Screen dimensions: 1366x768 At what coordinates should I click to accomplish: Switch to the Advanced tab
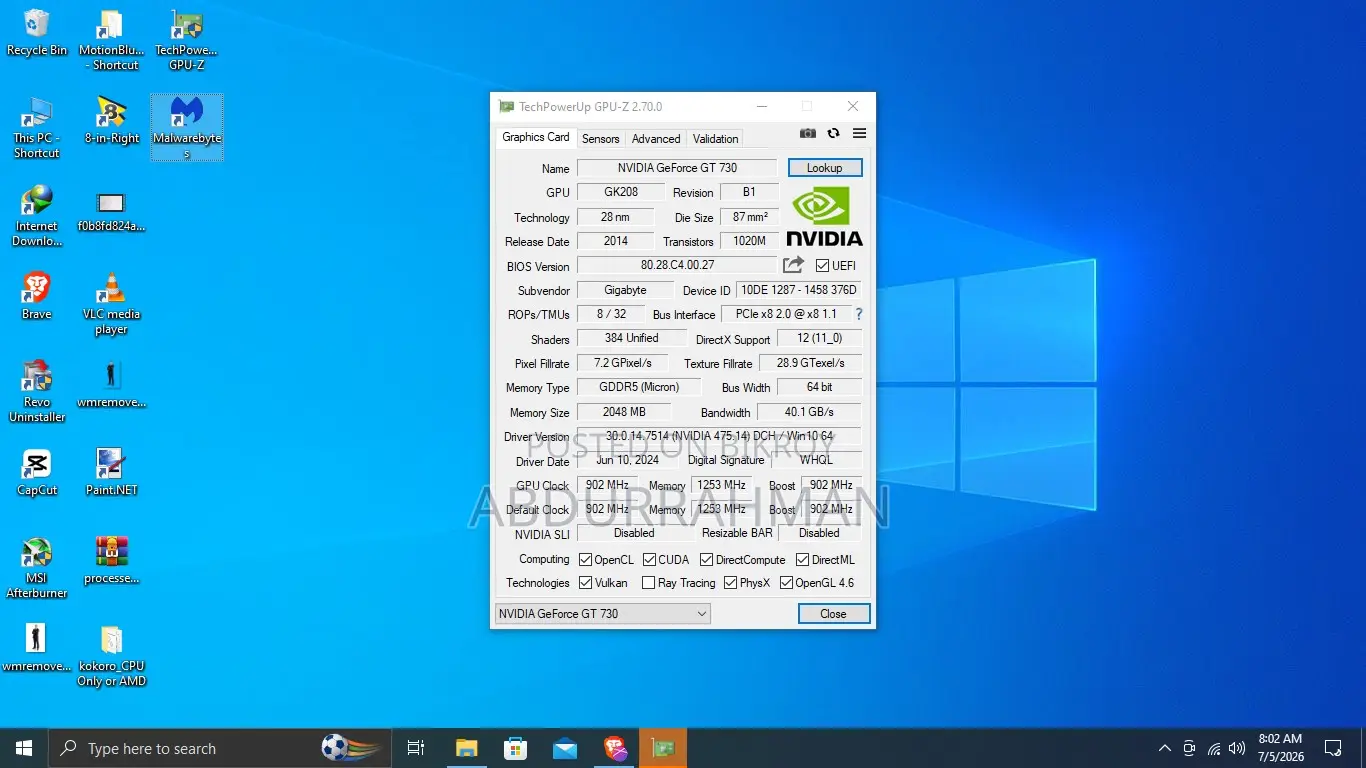[656, 139]
